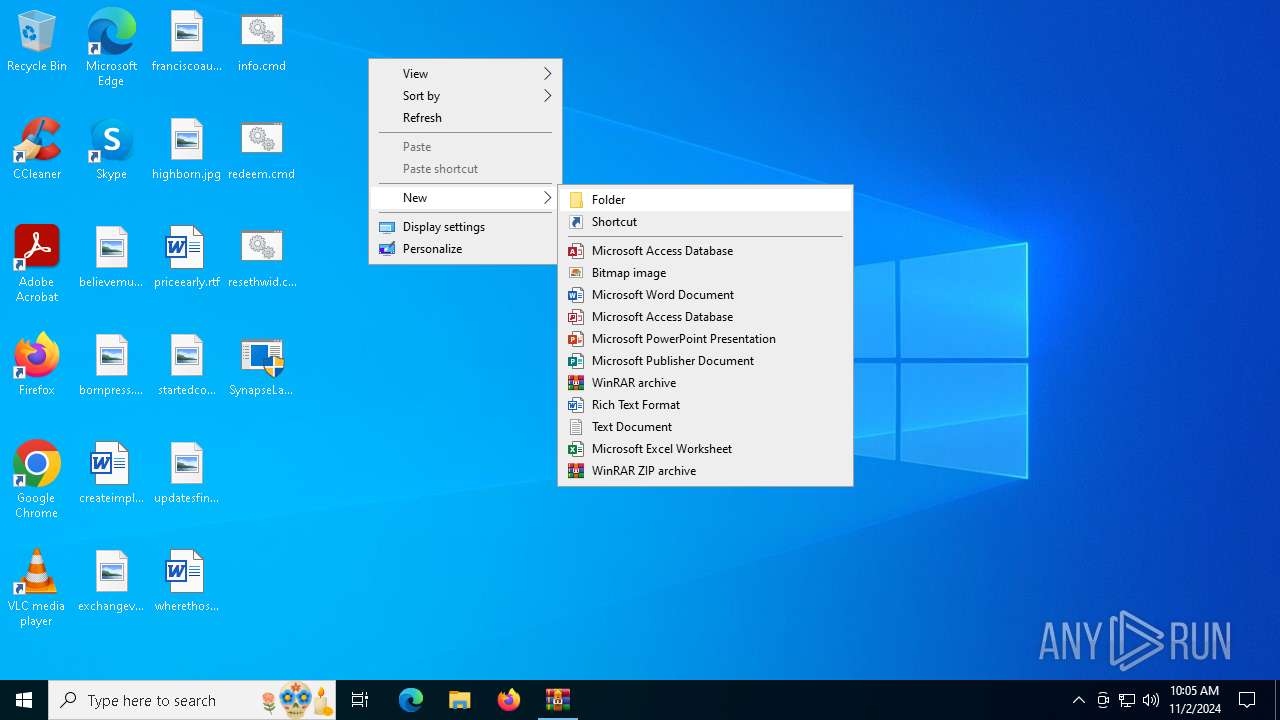Image resolution: width=1280 pixels, height=720 pixels.
Task: Open the WinRAR taskbar button
Action: 557,700
